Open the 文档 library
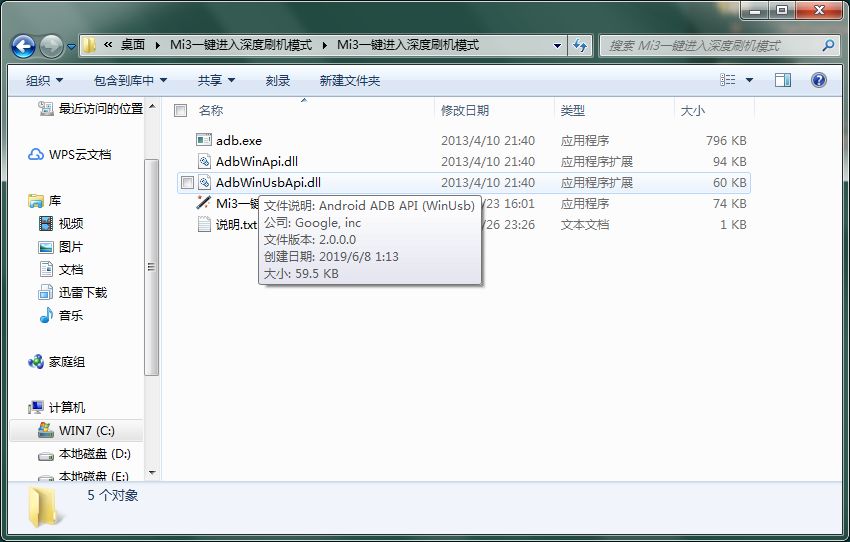The image size is (850, 542). point(71,269)
